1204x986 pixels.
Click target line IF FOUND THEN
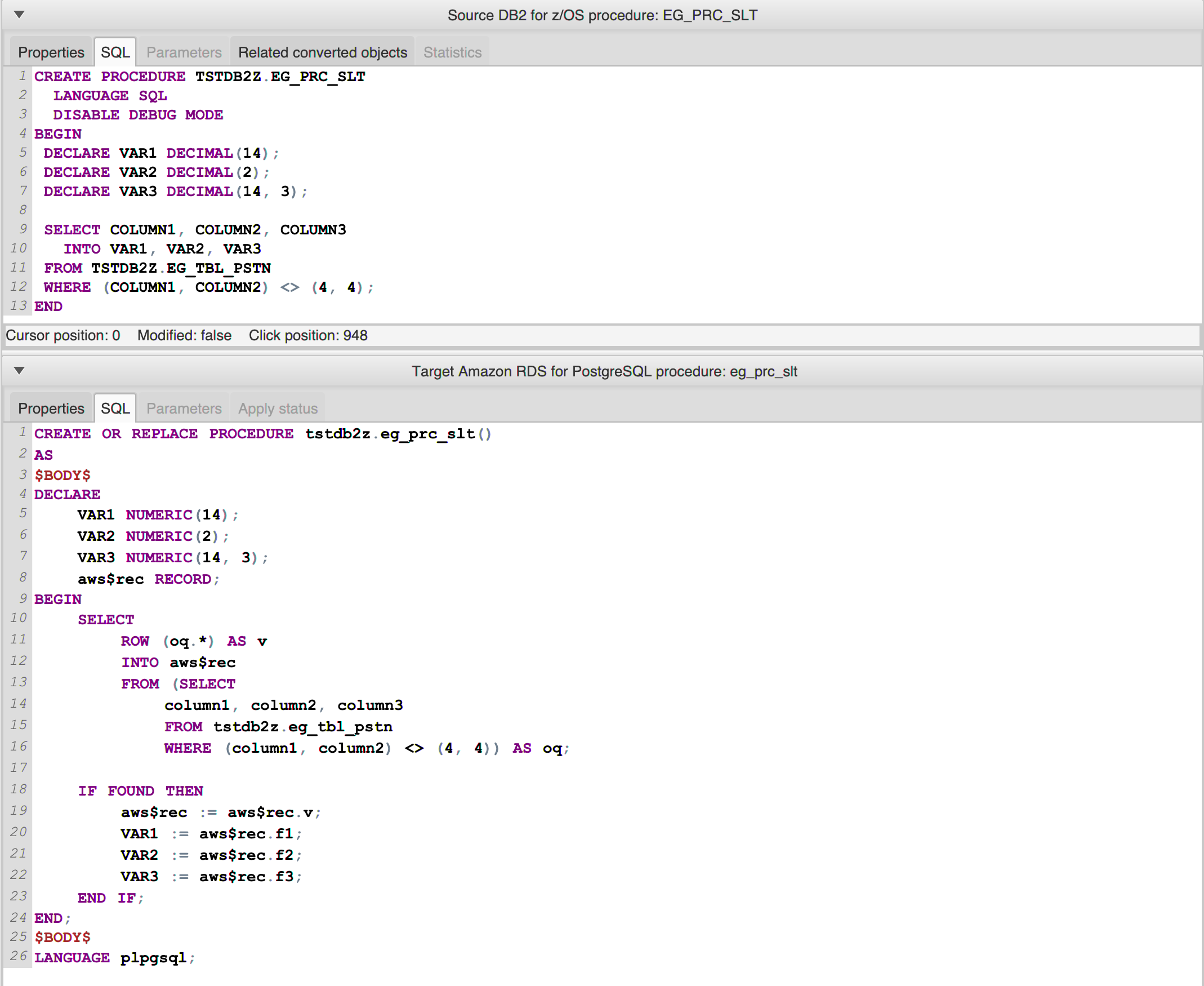click(140, 791)
